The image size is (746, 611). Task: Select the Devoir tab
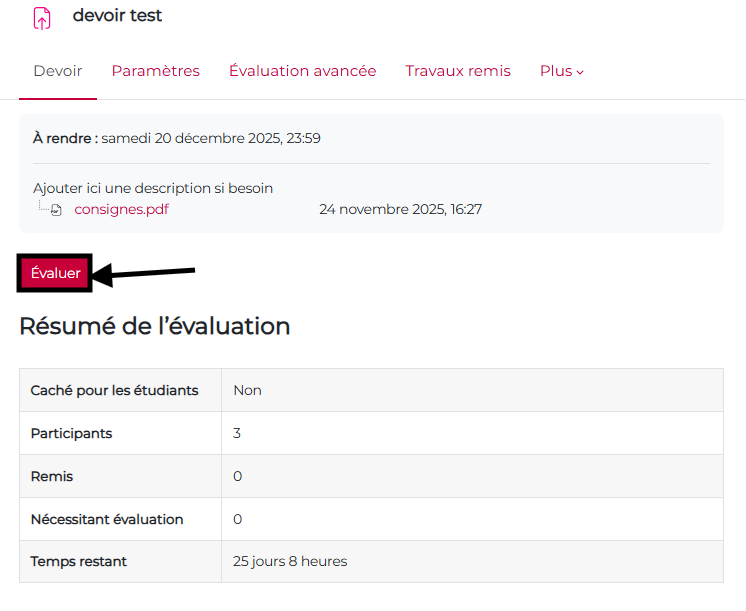(58, 71)
